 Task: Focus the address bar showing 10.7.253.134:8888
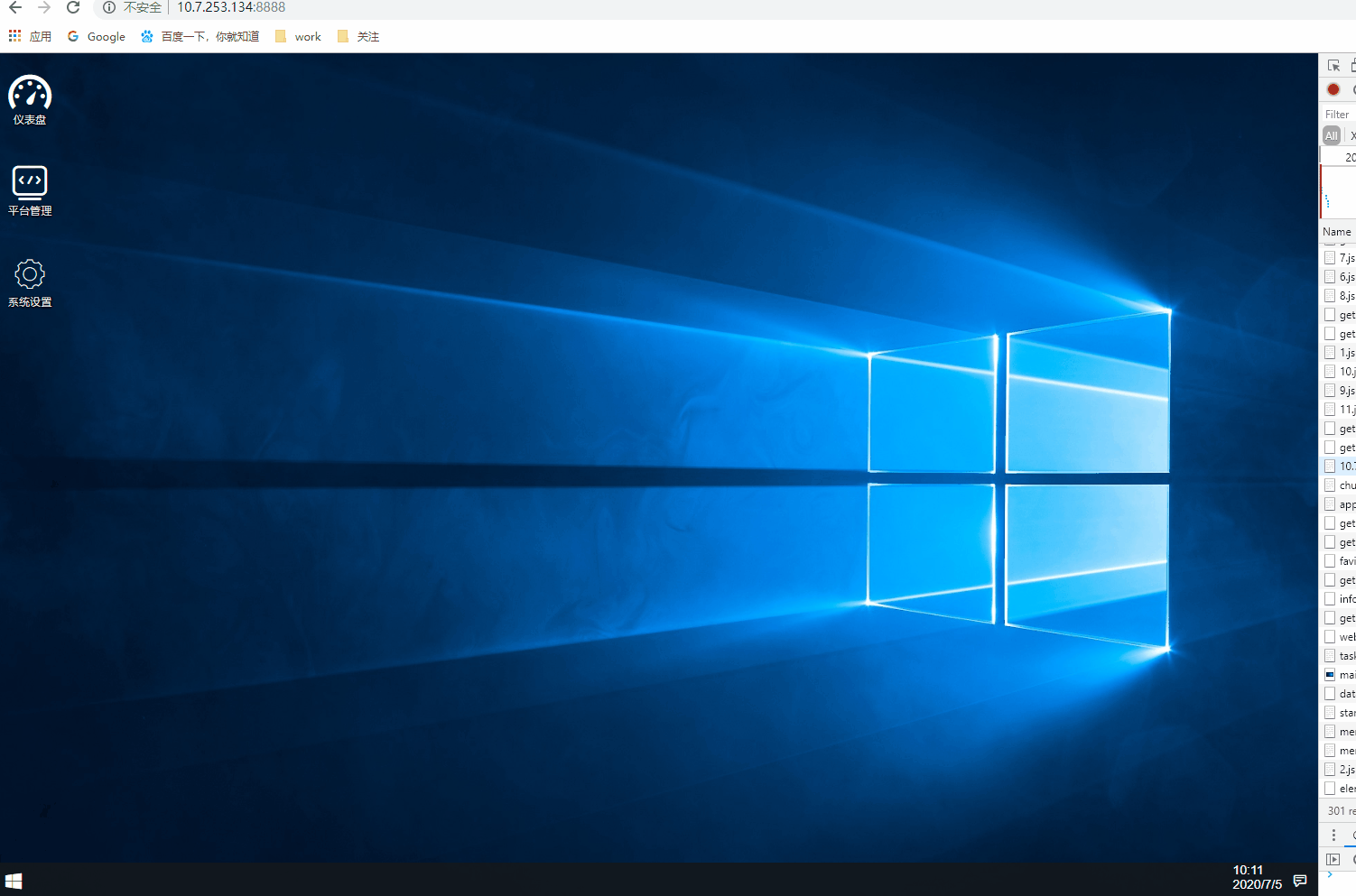tap(231, 8)
